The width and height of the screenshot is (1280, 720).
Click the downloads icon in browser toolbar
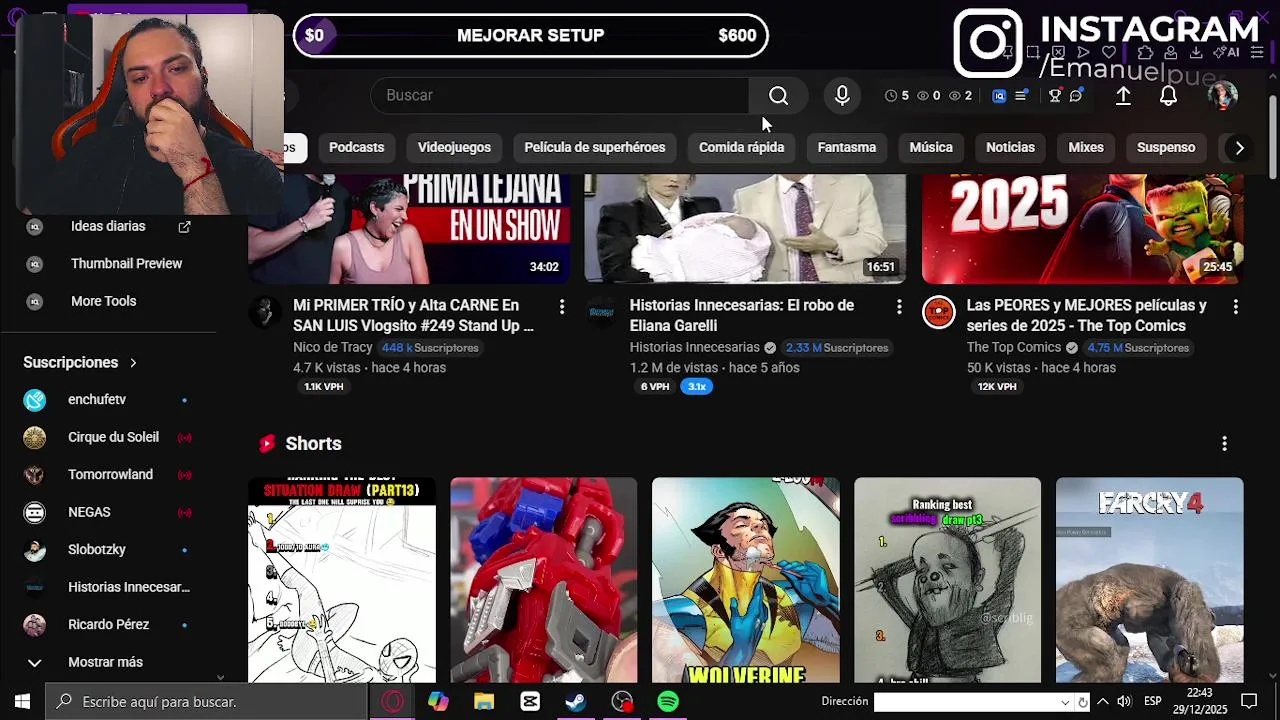(1197, 52)
